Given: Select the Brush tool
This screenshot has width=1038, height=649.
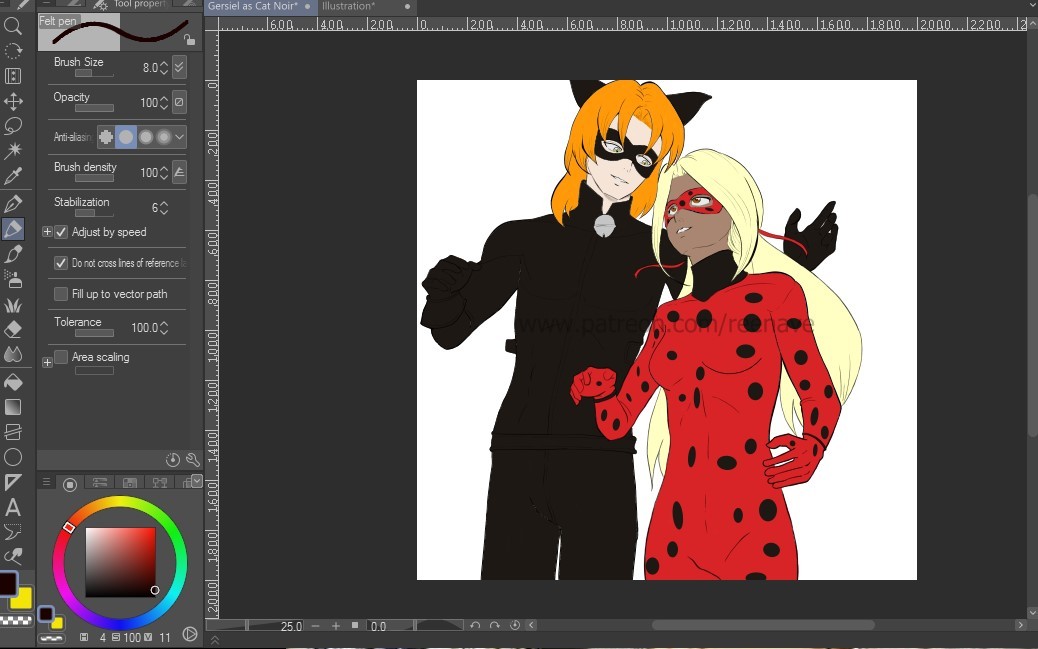Looking at the screenshot, I should (x=13, y=254).
